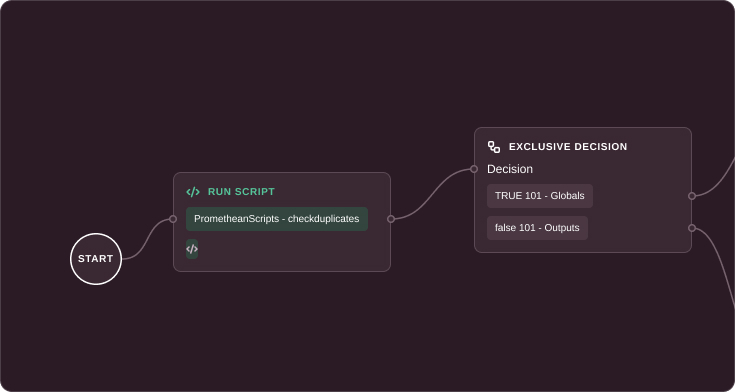Click the false 101 - Outputs output connector
735x392 pixels.
tap(692, 228)
